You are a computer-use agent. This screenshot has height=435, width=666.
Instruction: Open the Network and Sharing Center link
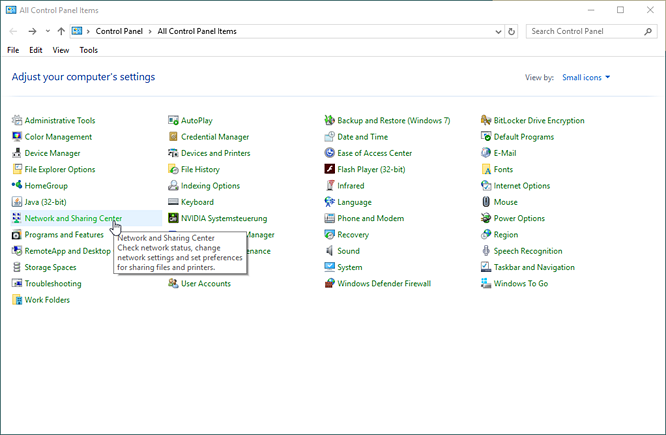73,218
